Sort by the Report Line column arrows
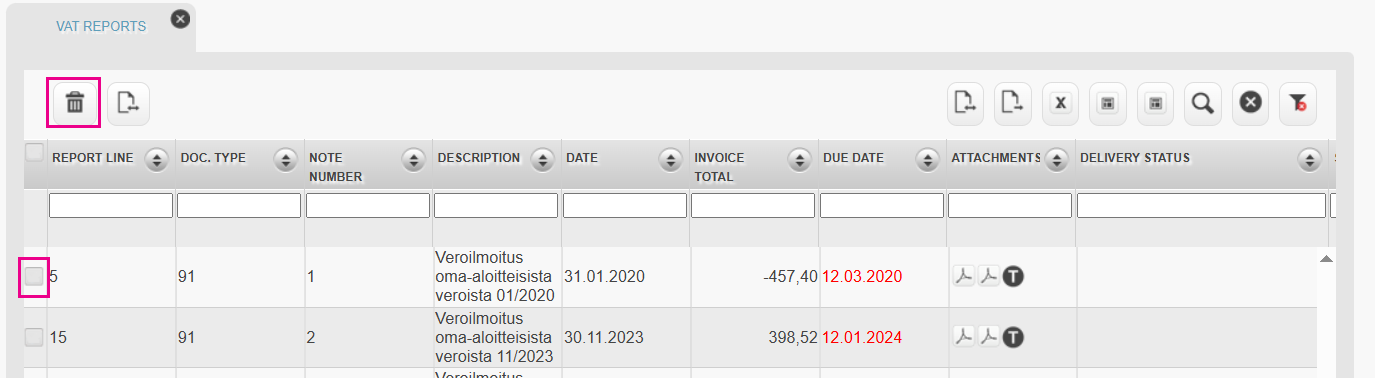This screenshot has height=378, width=1375. click(155, 159)
